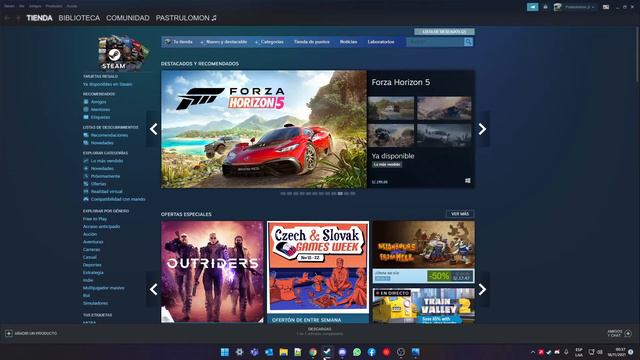The height and width of the screenshot is (360, 640).
Task: Go to previous special offers page
Action: click(153, 289)
